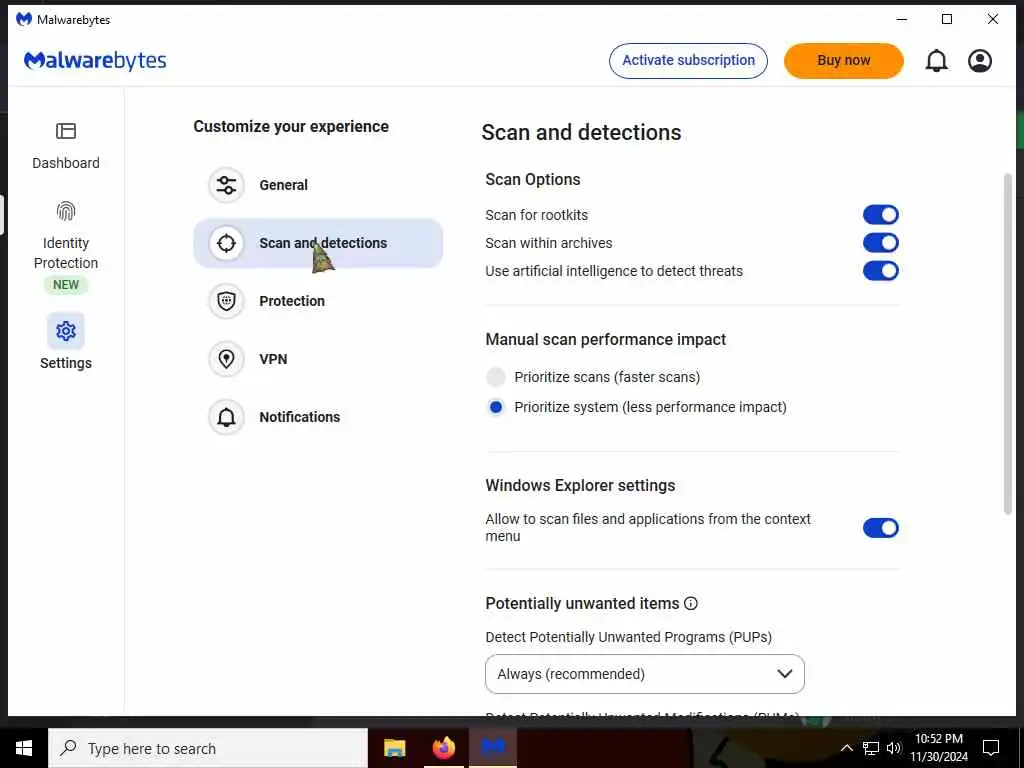
Task: Open the General settings tab
Action: point(318,185)
